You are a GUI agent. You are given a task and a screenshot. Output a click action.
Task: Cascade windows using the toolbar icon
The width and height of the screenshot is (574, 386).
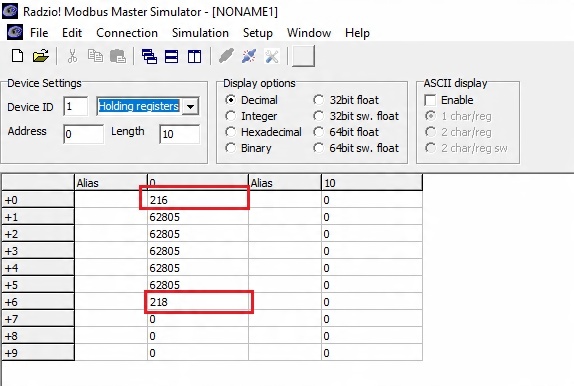click(x=149, y=57)
